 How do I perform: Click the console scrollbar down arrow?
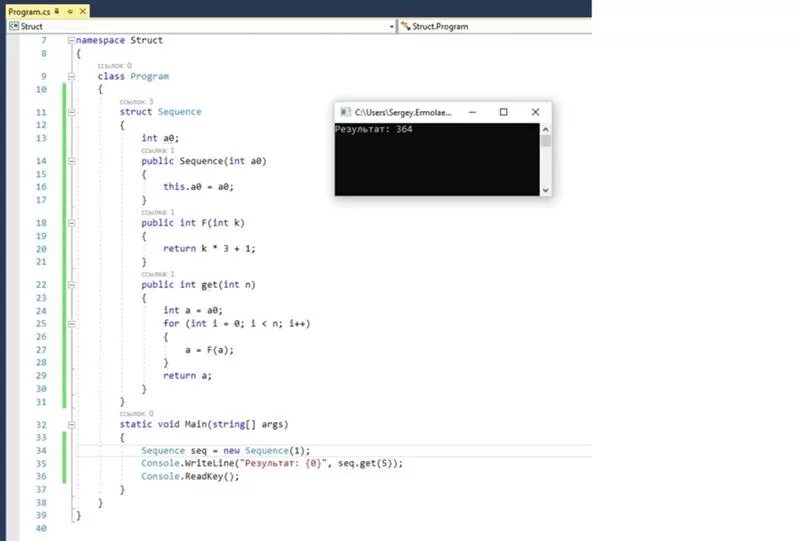[545, 190]
